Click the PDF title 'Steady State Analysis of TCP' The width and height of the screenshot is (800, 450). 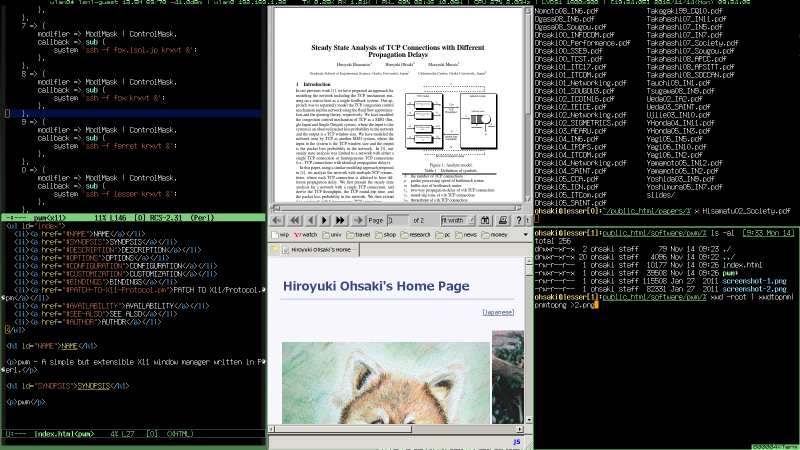(x=397, y=51)
